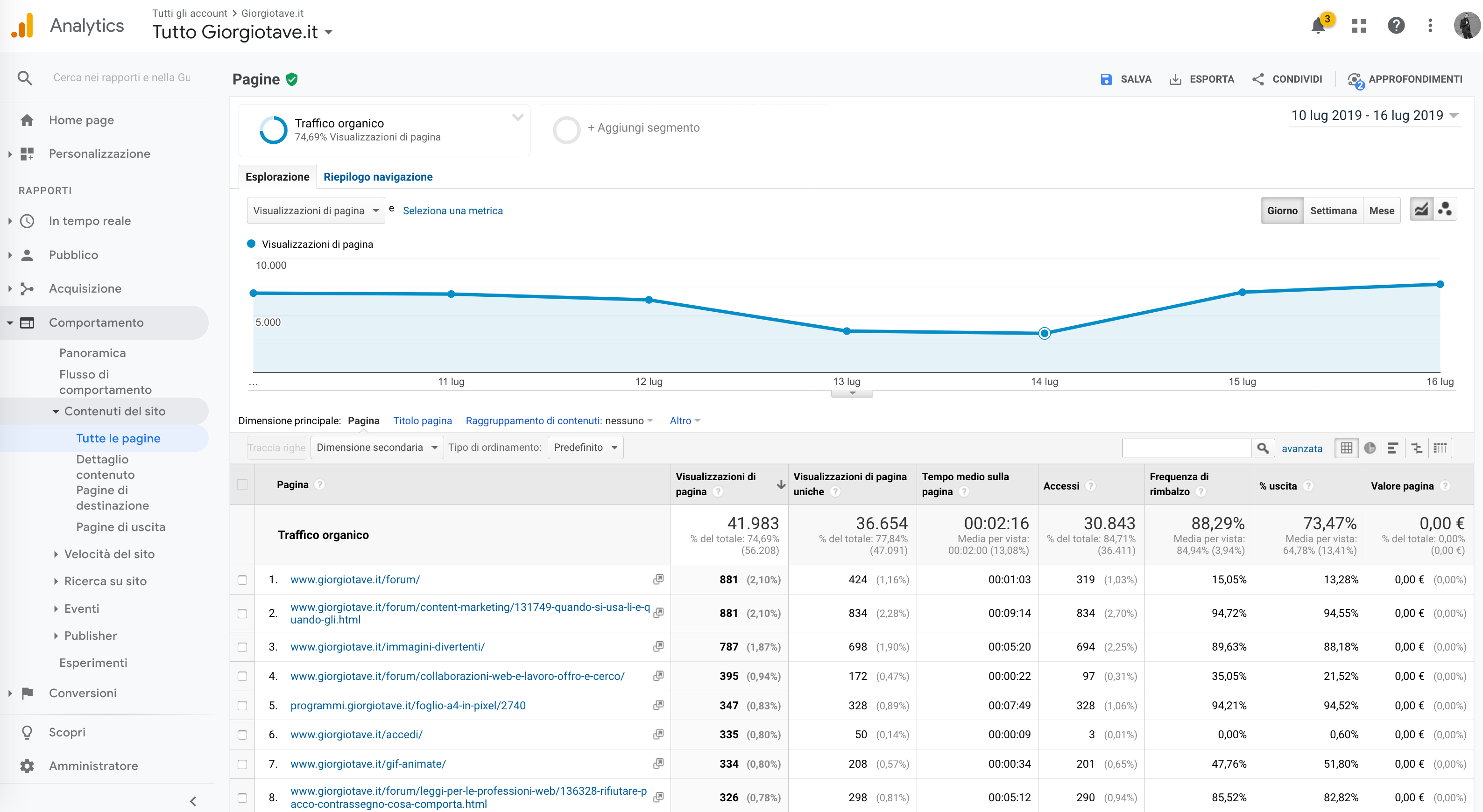The width and height of the screenshot is (1483, 812).
Task: Sort by Visualizzazioni di pagina down arrow
Action: tap(781, 484)
